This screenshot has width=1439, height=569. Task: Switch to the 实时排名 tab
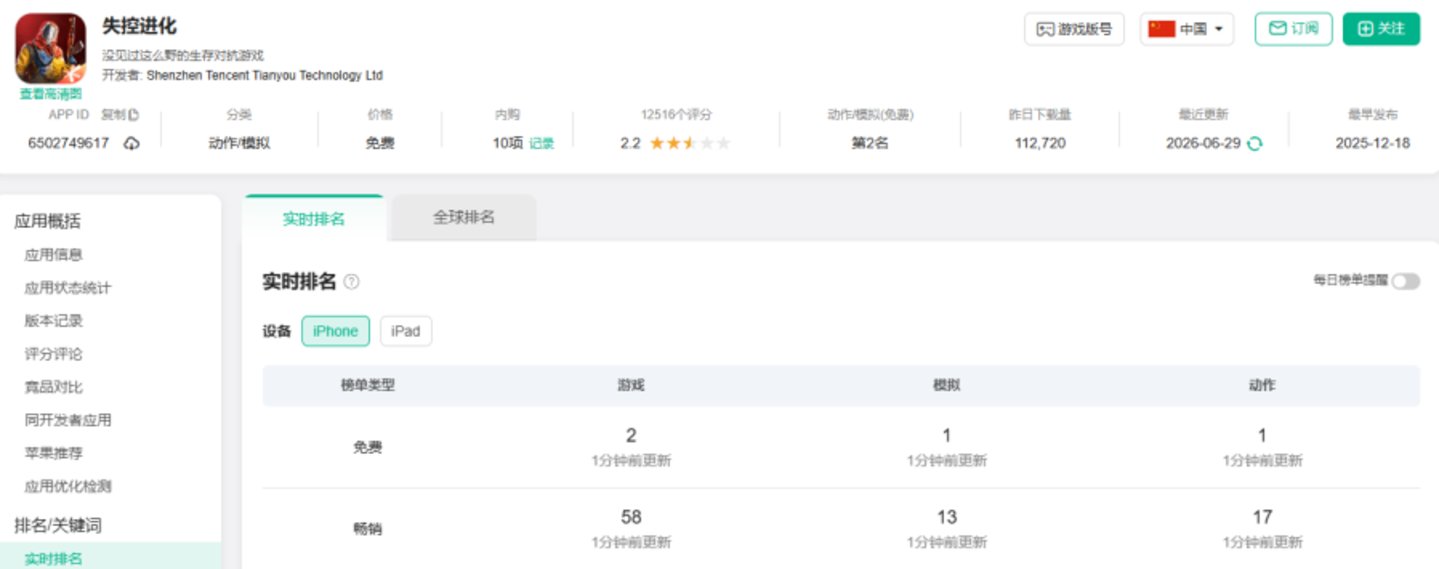click(314, 218)
